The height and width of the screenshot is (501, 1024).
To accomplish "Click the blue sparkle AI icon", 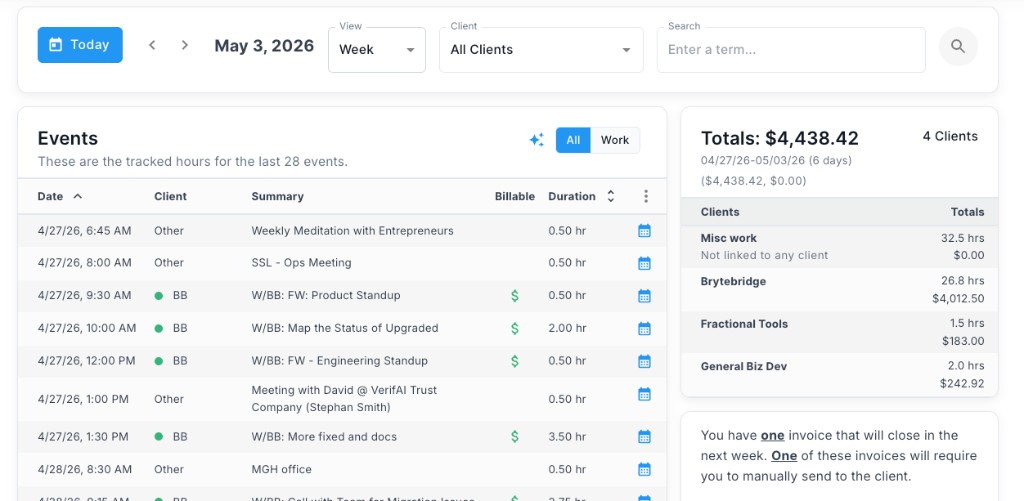I will coord(536,140).
